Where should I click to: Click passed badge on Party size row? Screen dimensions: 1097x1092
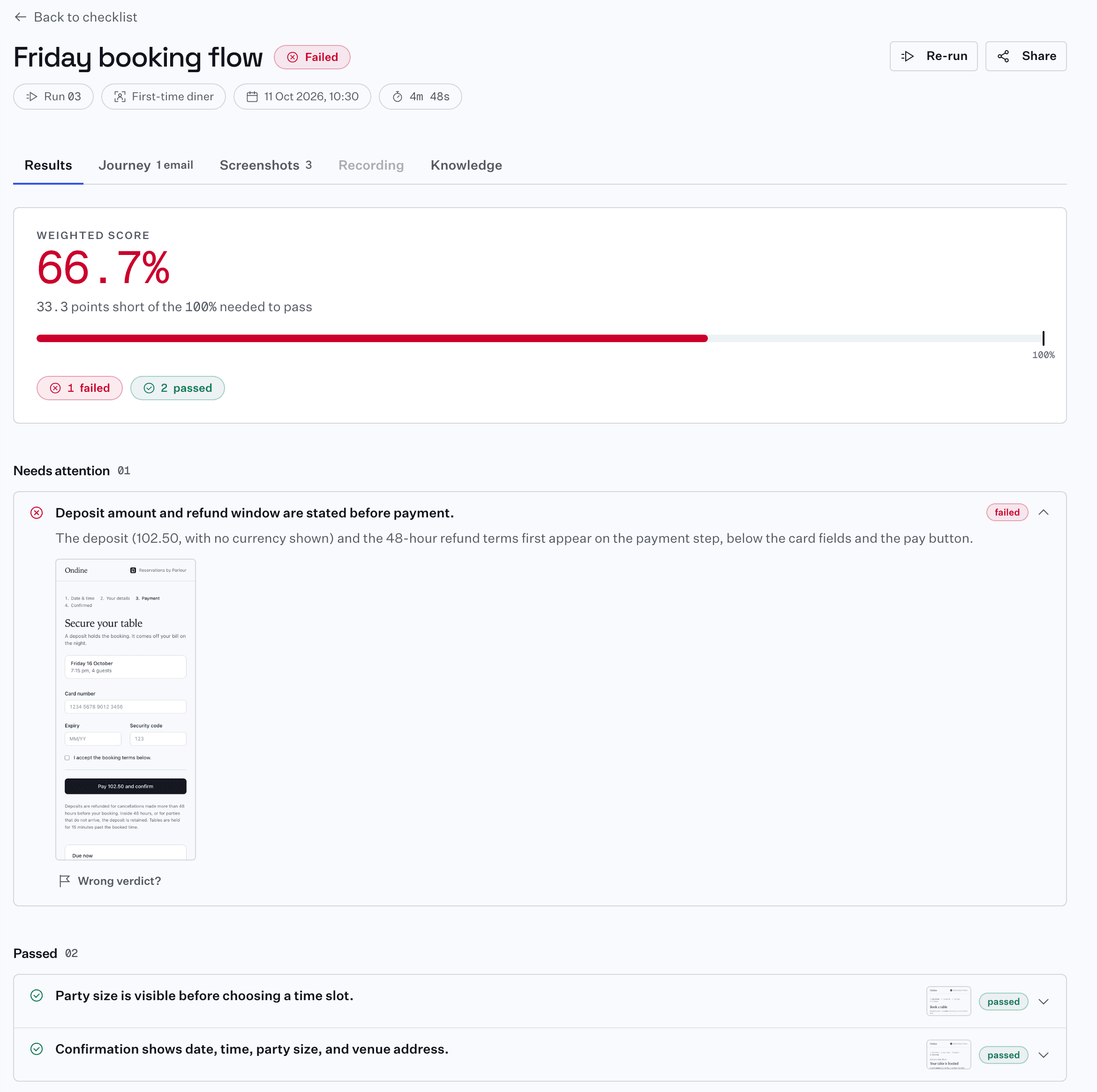point(1003,1002)
